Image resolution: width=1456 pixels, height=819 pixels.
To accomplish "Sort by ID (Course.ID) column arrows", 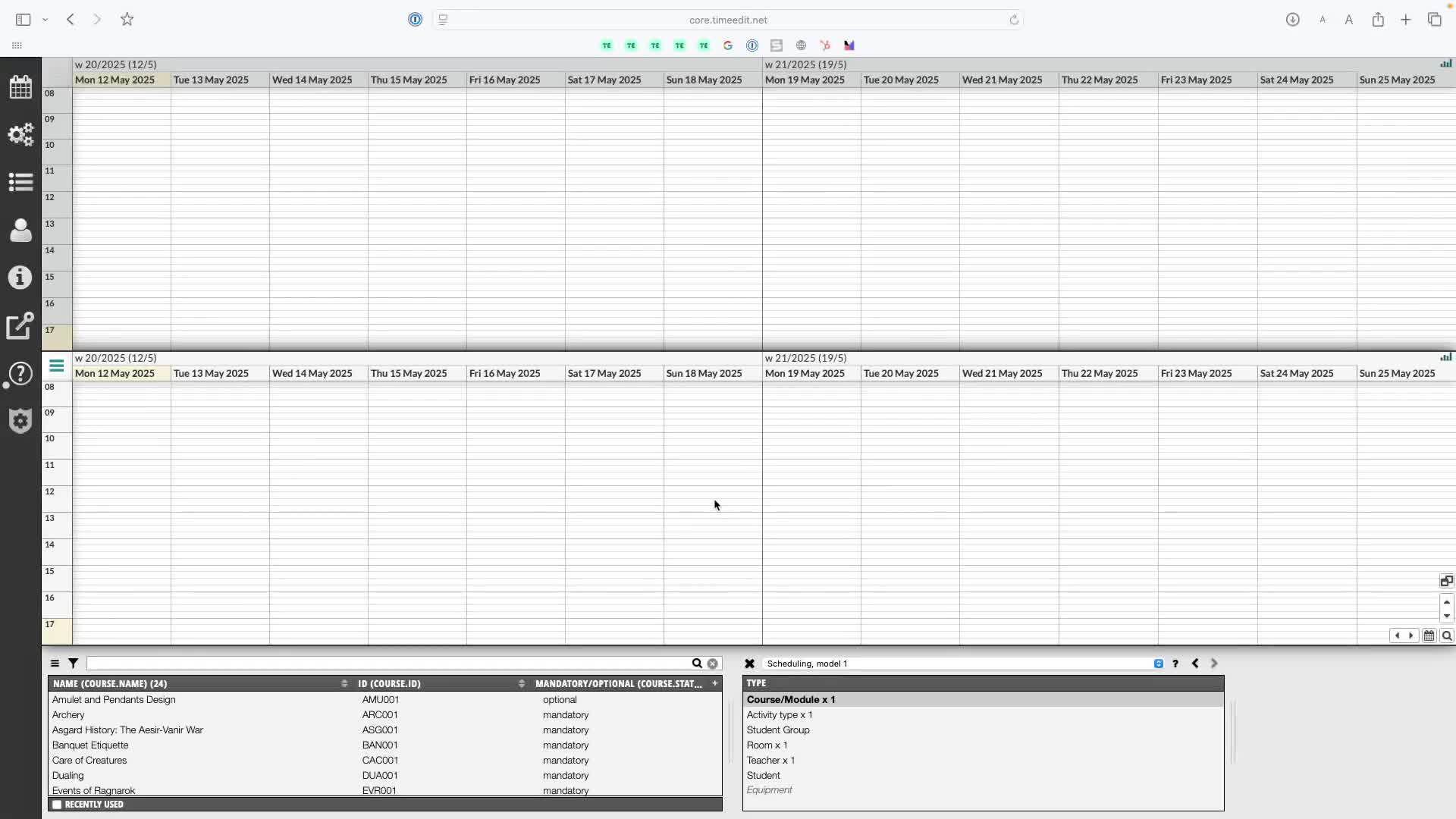I will click(x=521, y=684).
